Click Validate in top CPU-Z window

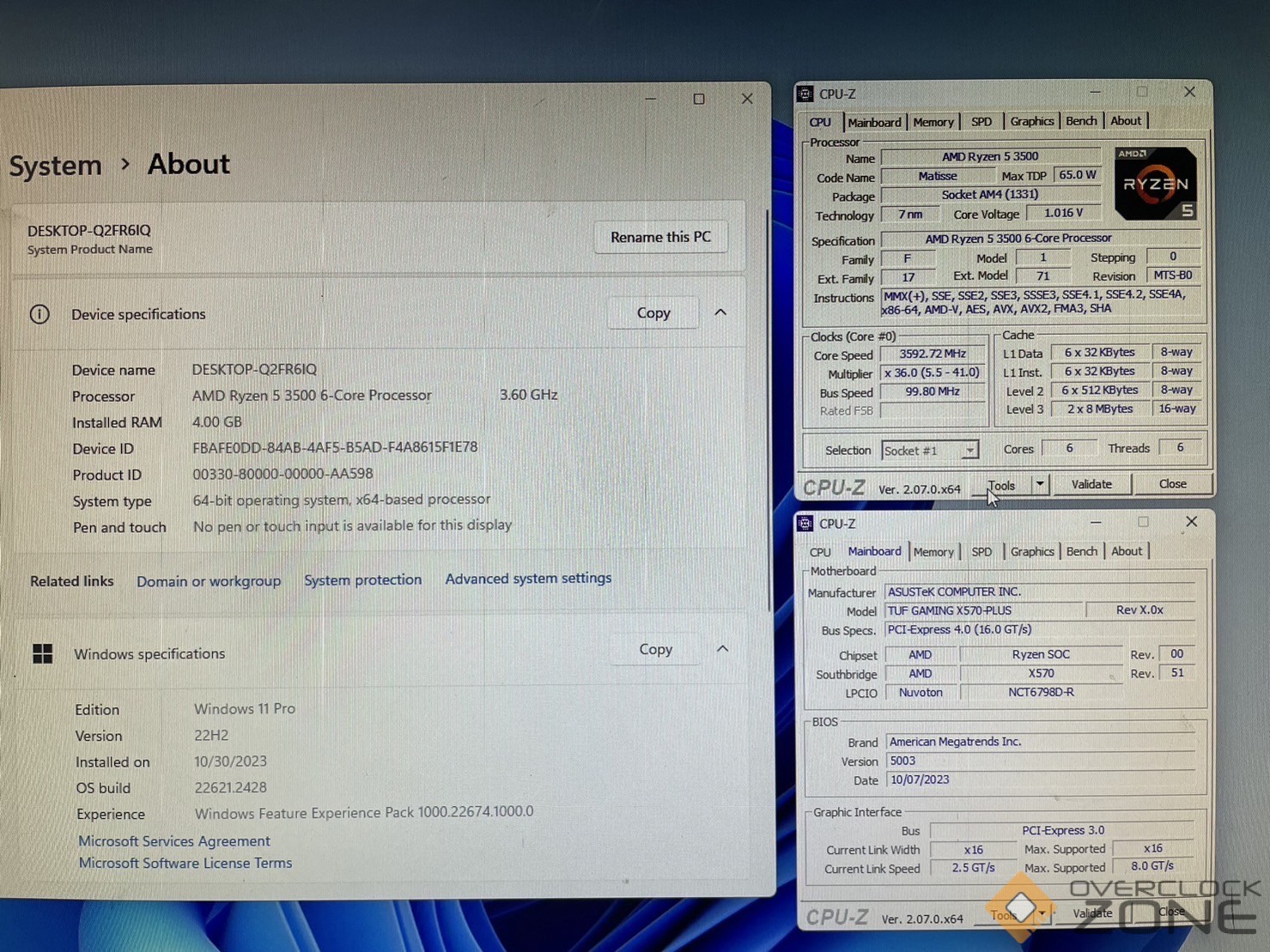[1091, 484]
